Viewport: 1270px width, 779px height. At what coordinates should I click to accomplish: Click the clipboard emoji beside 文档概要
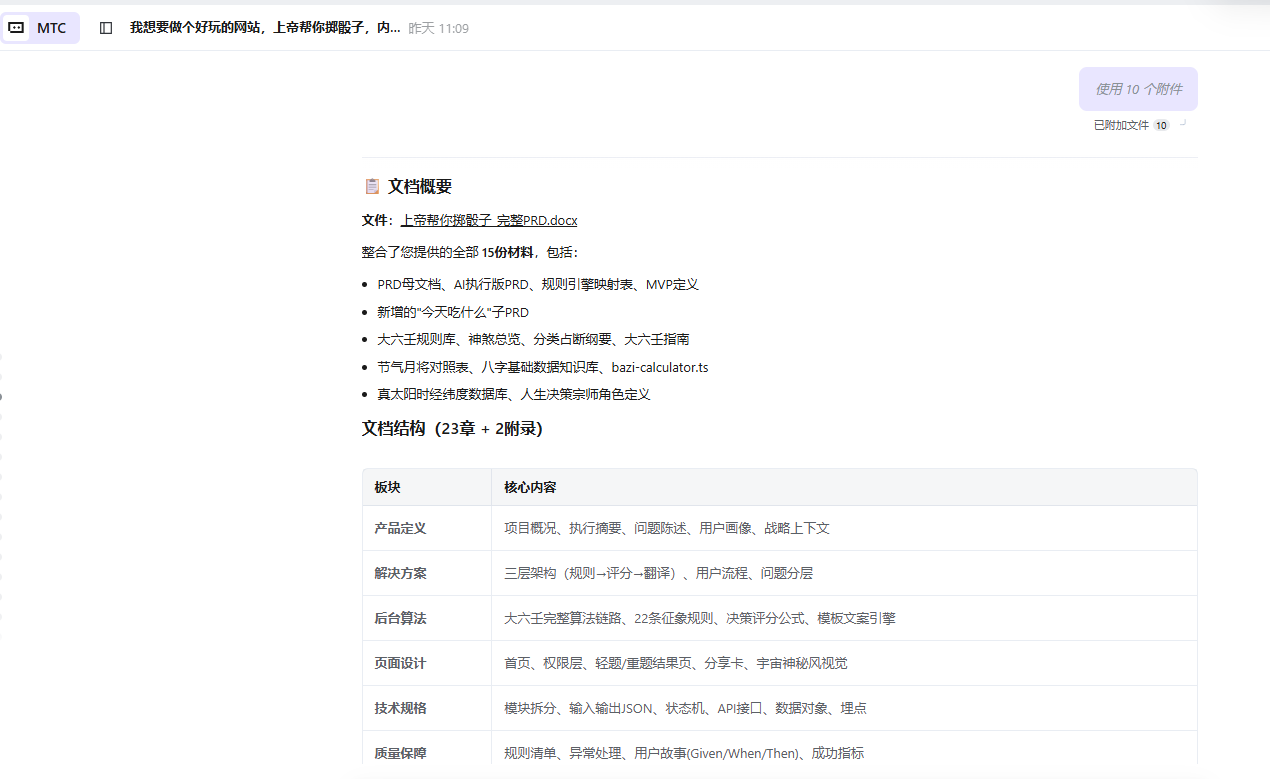pyautogui.click(x=371, y=186)
